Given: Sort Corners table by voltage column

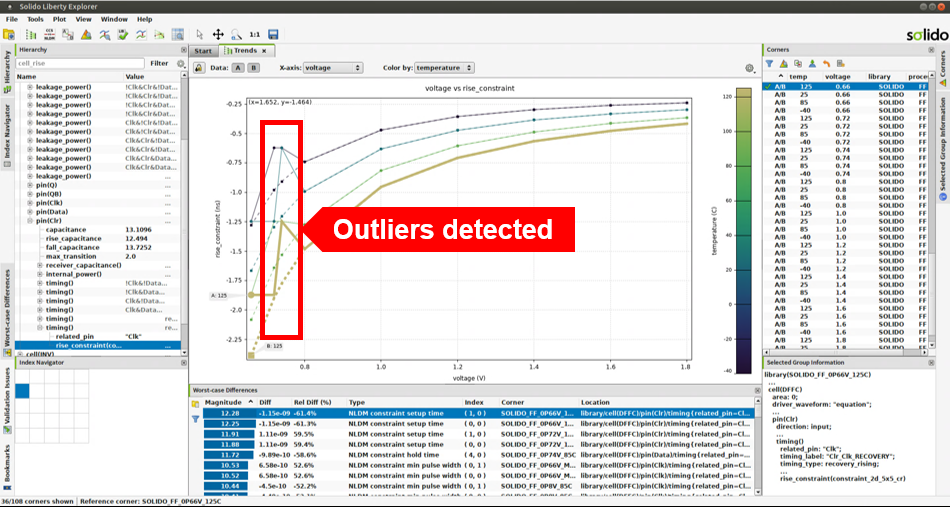Looking at the screenshot, I should tap(839, 77).
